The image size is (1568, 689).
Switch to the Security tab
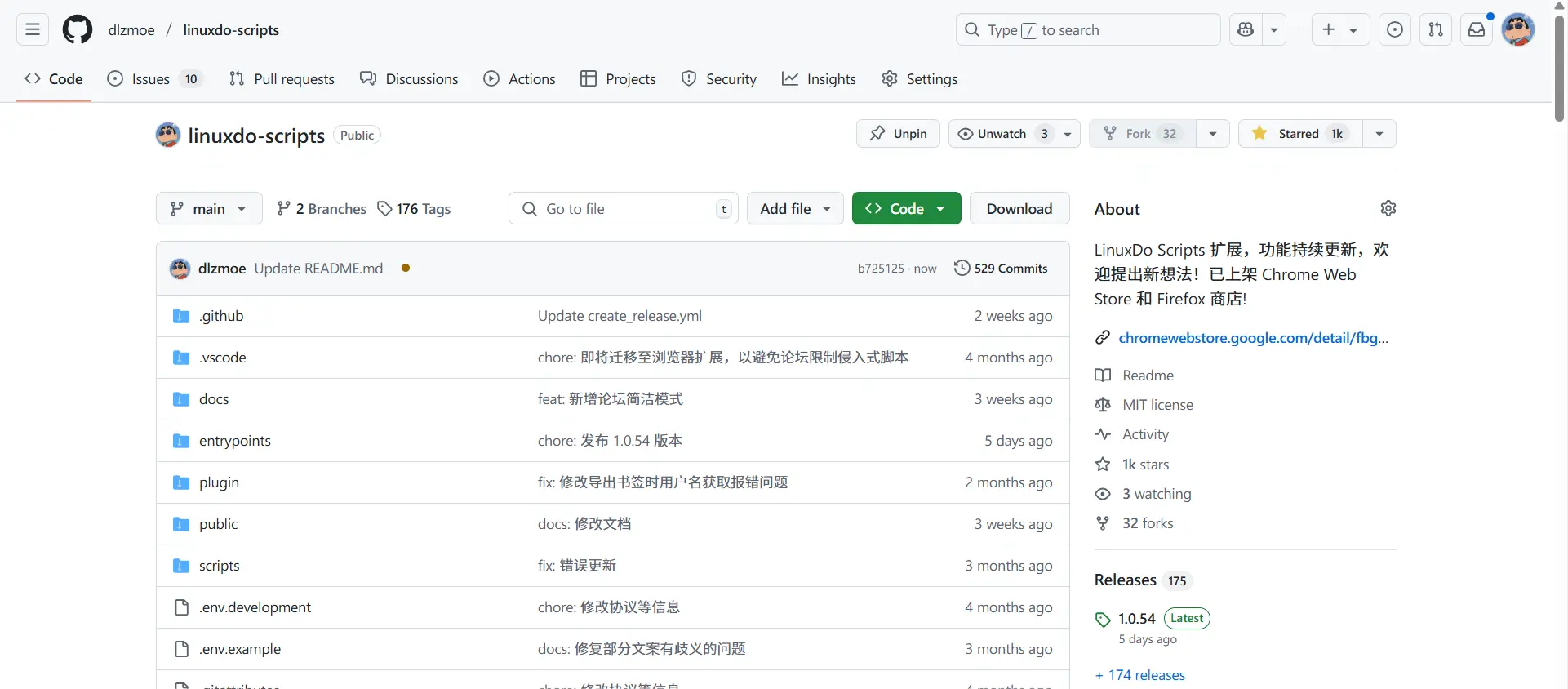click(x=719, y=79)
